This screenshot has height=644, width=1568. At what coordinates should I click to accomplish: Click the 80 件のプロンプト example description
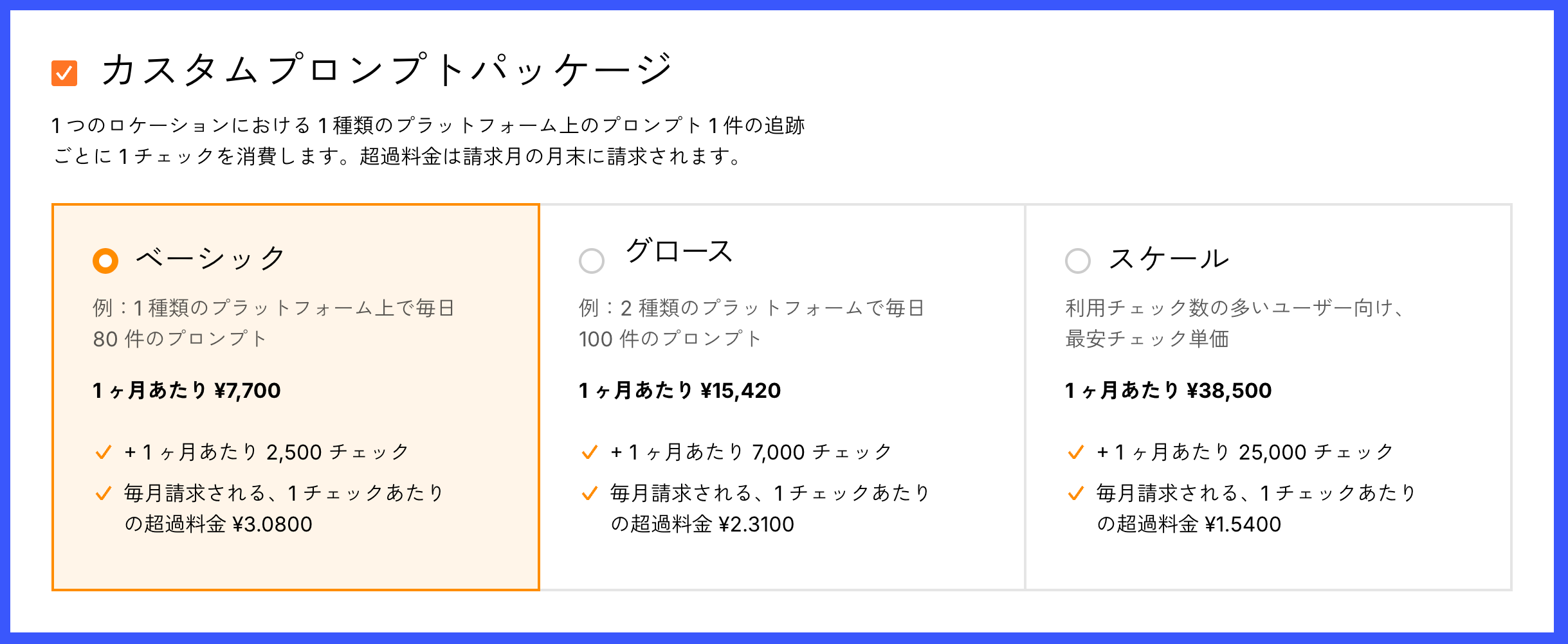point(180,339)
